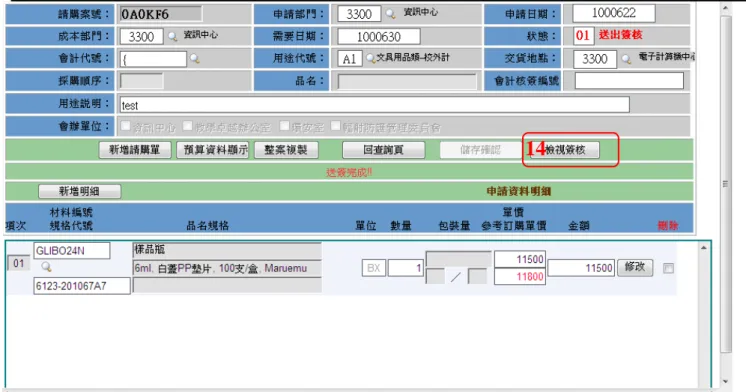
Task: Click the 修改 button for item 01
Action: [x=635, y=267]
